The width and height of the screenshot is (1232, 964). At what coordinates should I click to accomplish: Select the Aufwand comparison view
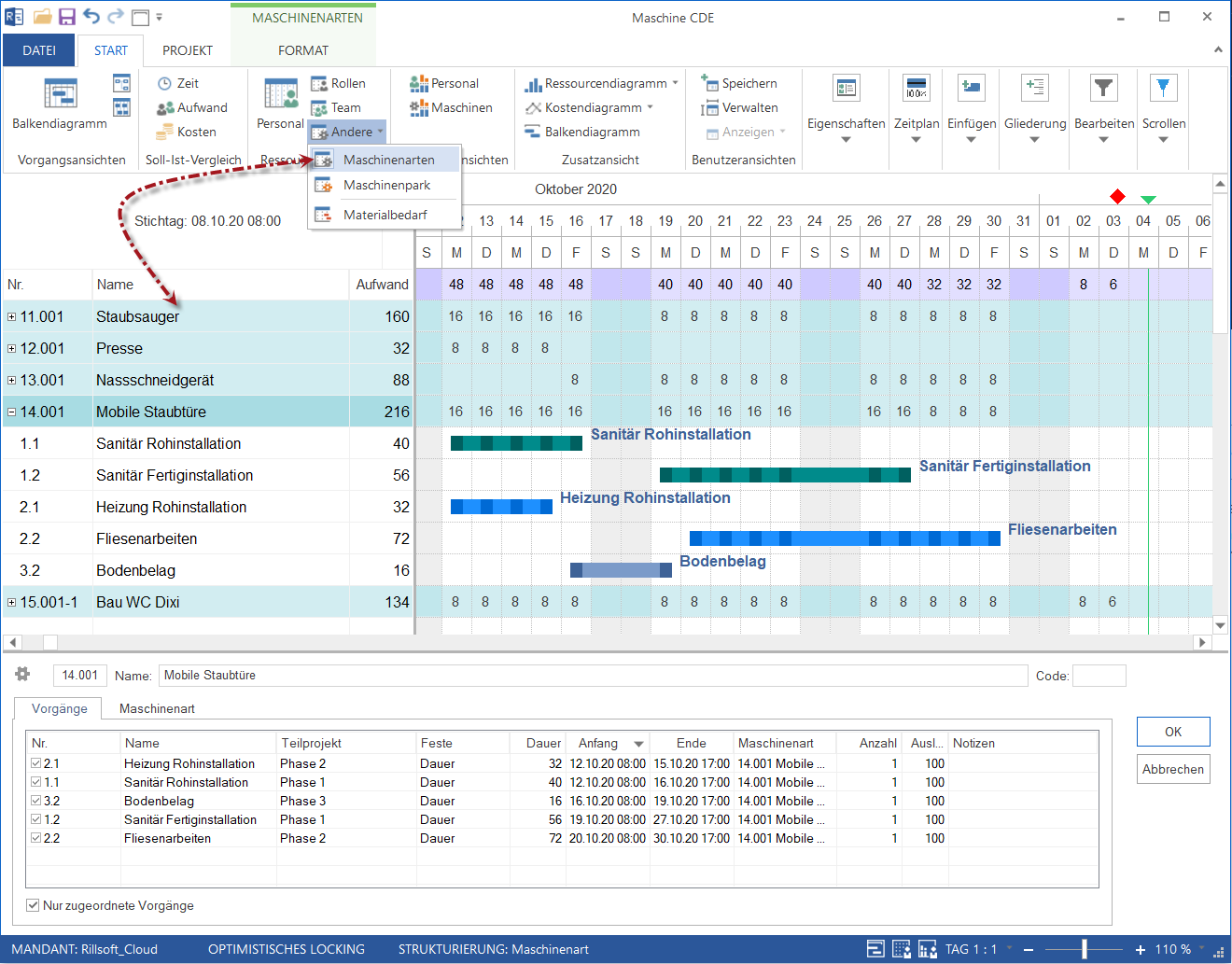(192, 107)
